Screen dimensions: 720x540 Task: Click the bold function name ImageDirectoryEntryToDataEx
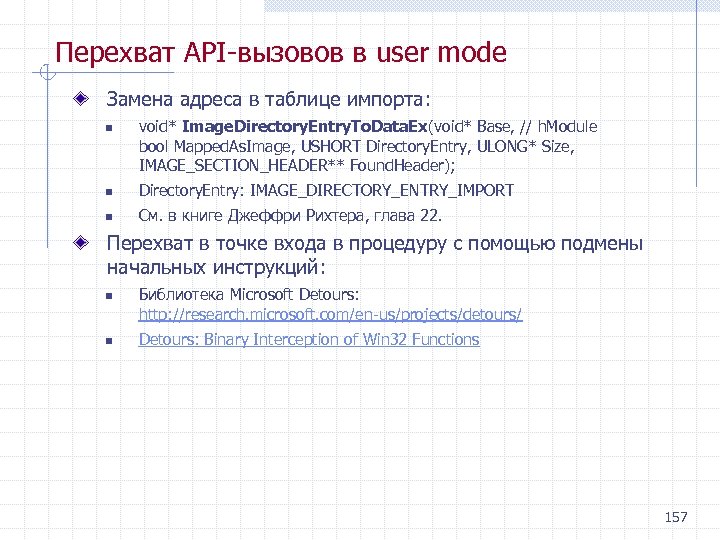[305, 126]
